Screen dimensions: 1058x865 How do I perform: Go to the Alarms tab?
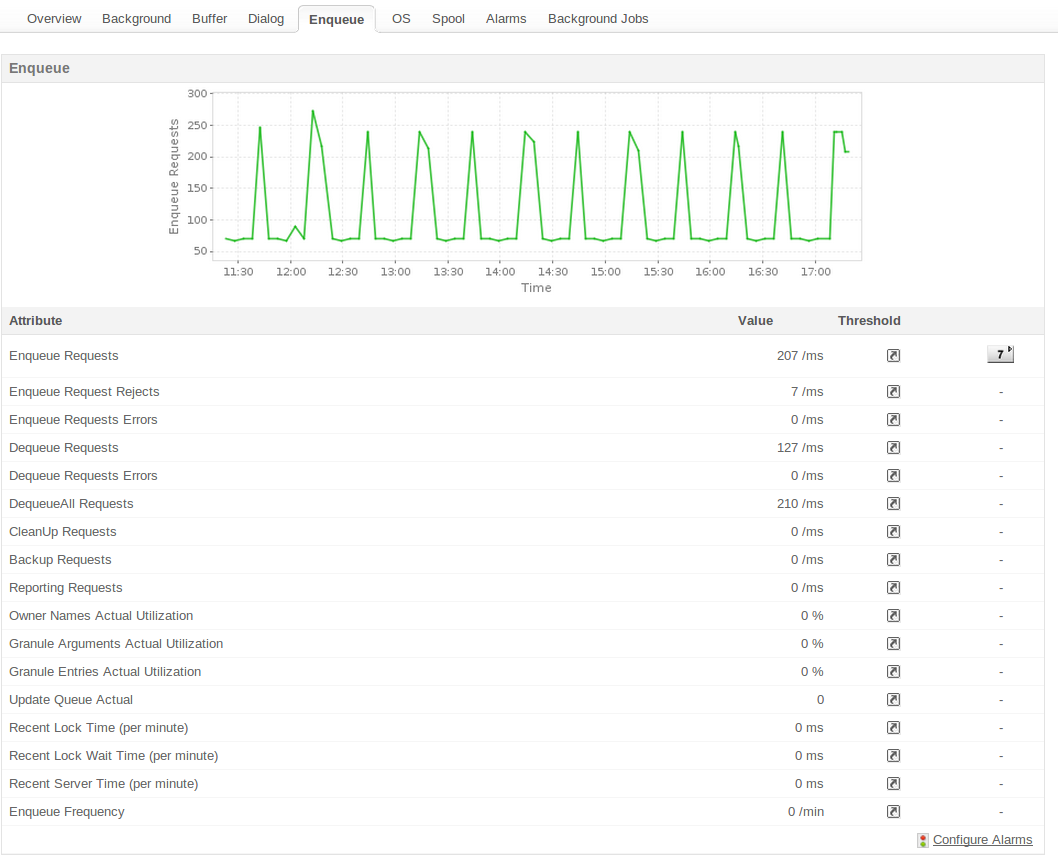click(505, 19)
